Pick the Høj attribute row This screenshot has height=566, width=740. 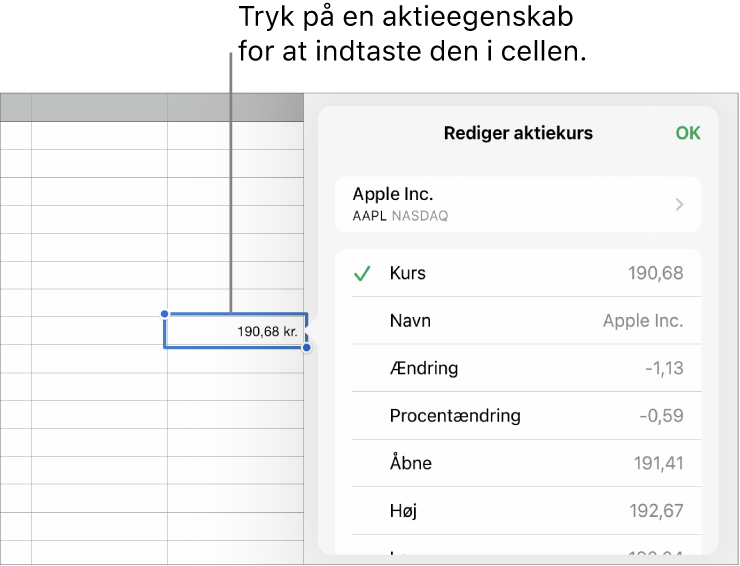(x=518, y=511)
